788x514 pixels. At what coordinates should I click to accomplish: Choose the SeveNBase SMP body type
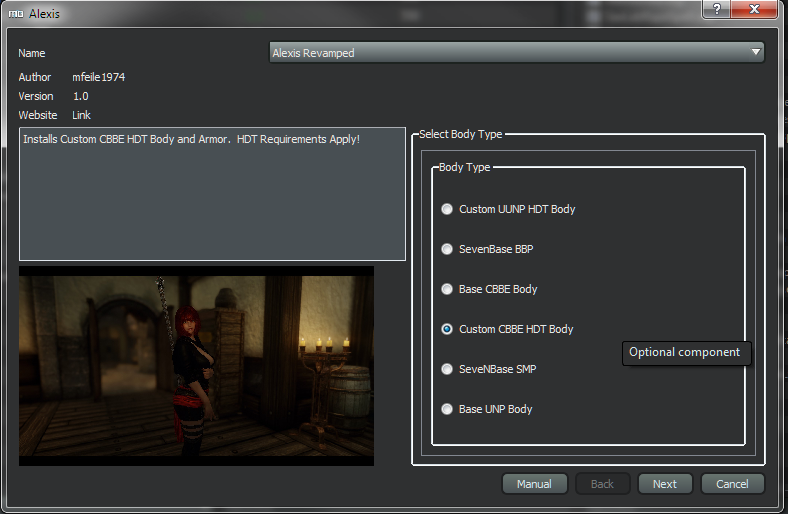447,369
